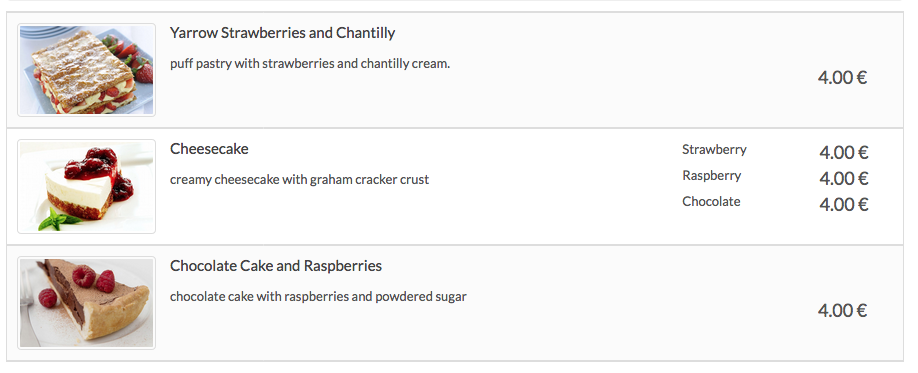
Task: Select the Raspberry cheesecake option
Action: tap(711, 176)
